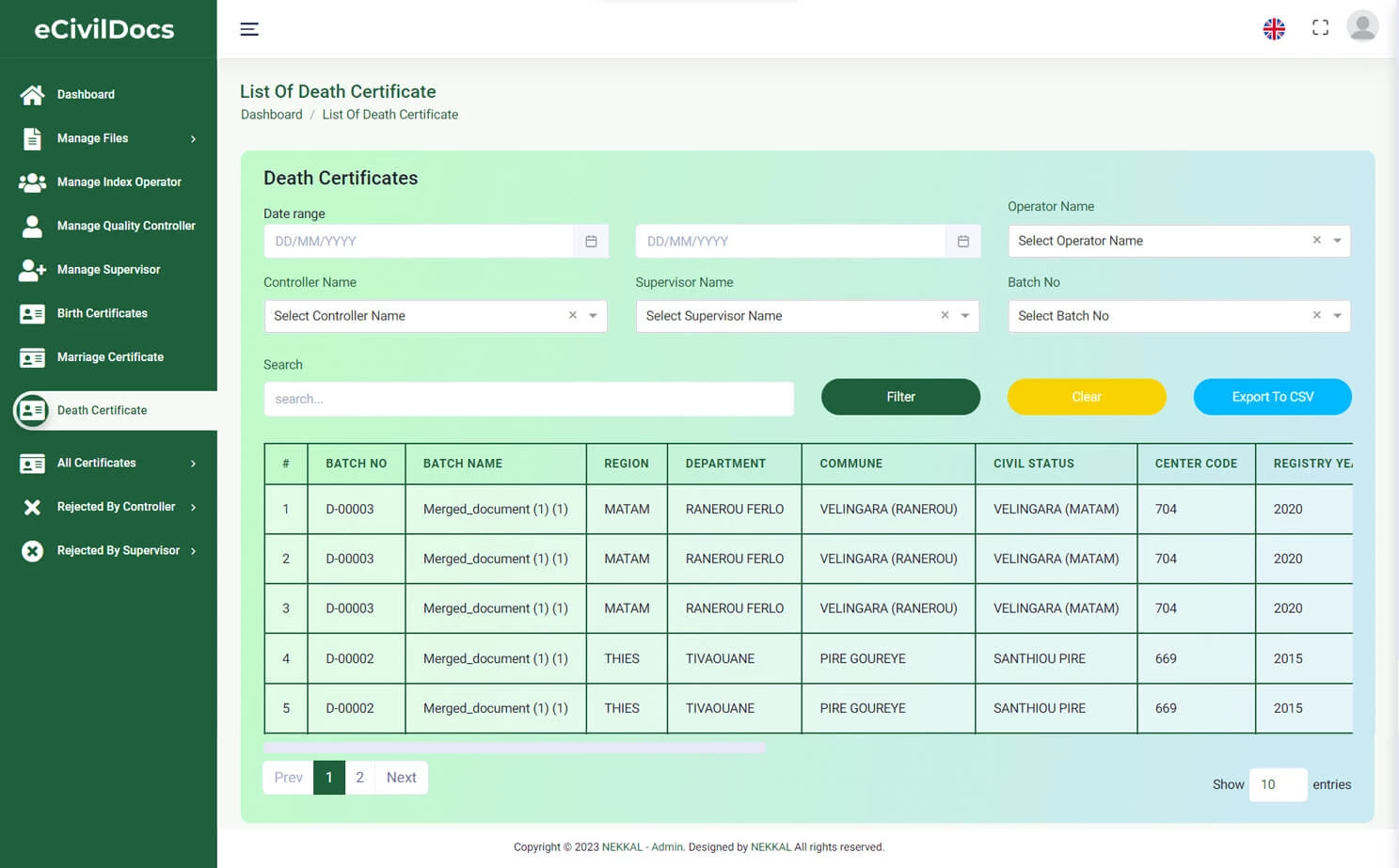Image resolution: width=1399 pixels, height=868 pixels.
Task: Clear the Select Operator Name selection
Action: click(1316, 240)
